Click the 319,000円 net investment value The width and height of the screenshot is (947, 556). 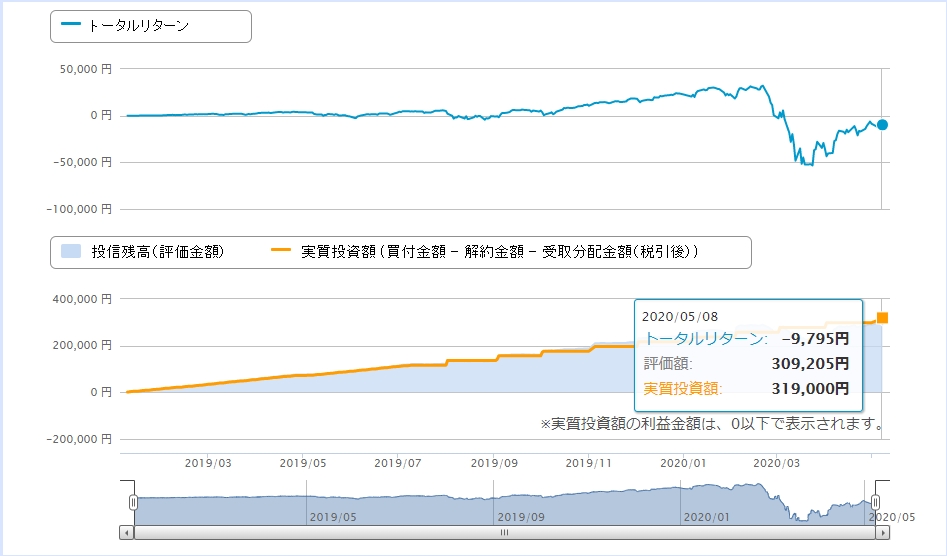(x=810, y=388)
